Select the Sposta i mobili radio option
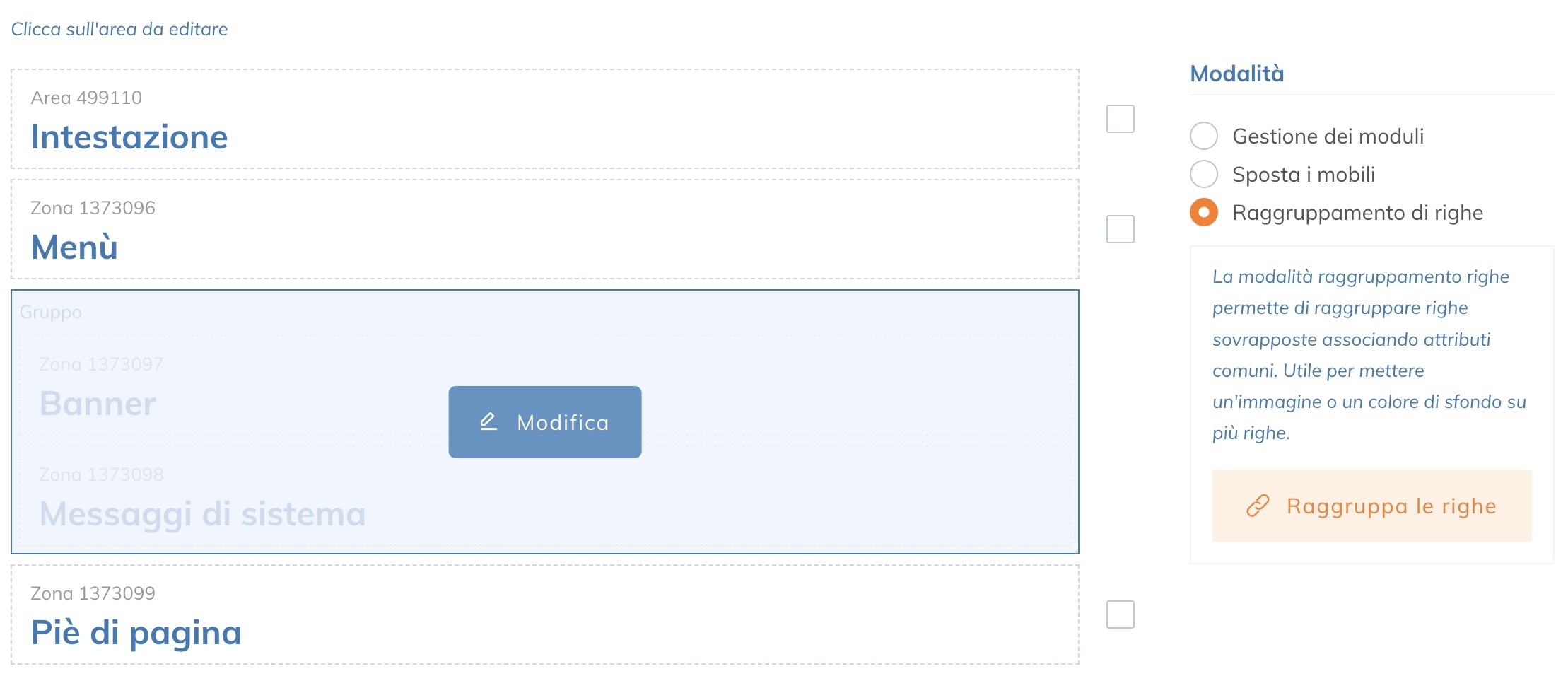This screenshot has width=1568, height=676. 1204,174
